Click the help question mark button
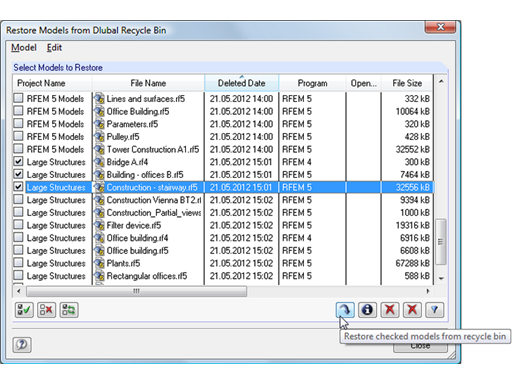512x385 pixels. click(x=22, y=345)
